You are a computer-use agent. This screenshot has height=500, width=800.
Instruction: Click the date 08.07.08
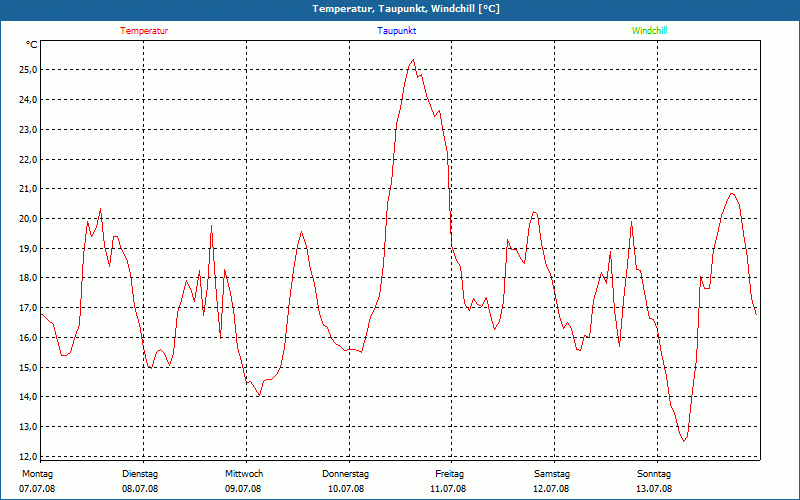pyautogui.click(x=140, y=489)
